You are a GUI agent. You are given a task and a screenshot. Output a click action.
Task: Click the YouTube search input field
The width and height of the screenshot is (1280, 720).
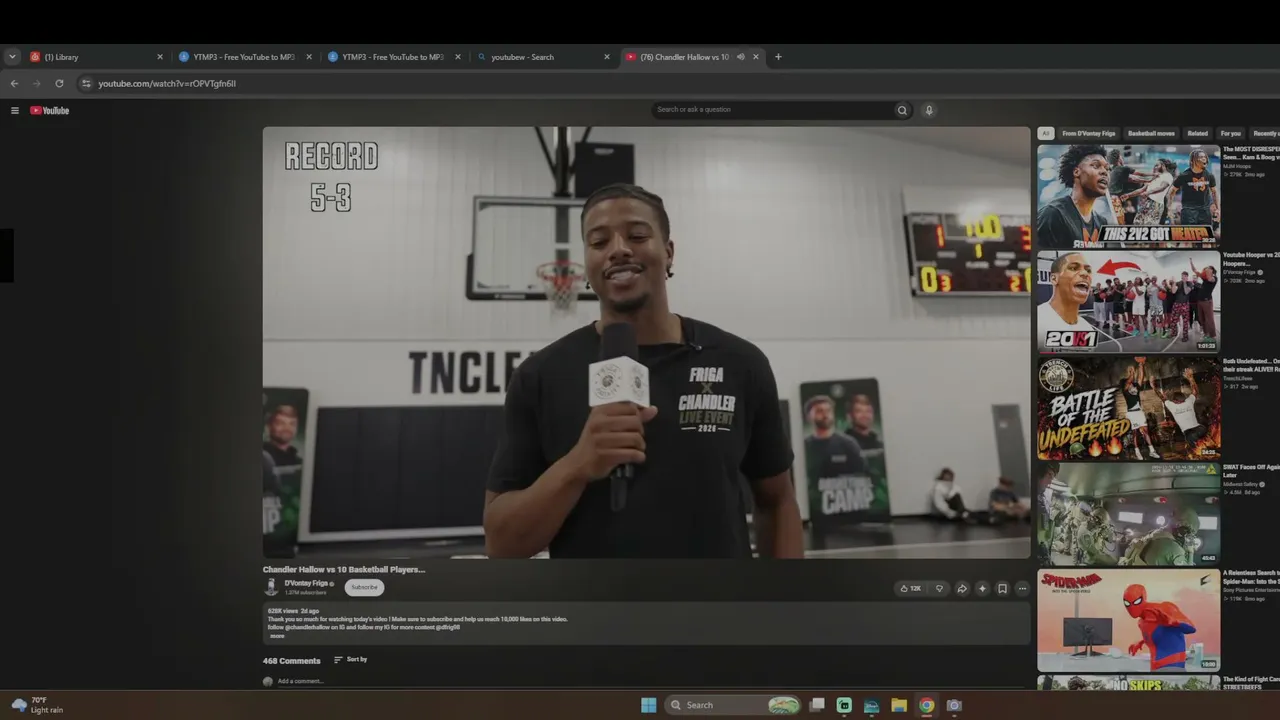coord(773,110)
